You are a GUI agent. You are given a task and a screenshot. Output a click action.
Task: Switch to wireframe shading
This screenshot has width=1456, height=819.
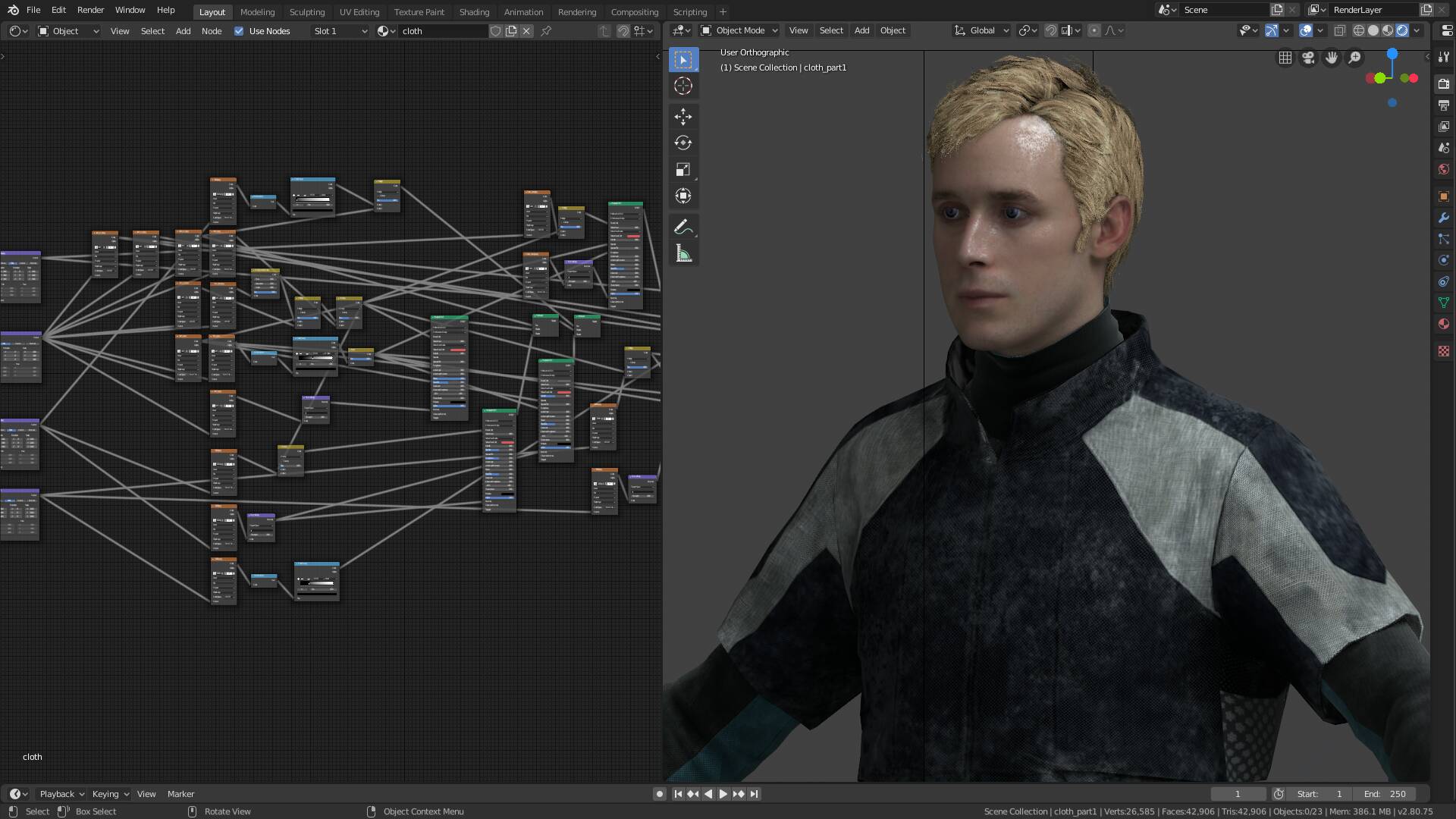[x=1359, y=30]
